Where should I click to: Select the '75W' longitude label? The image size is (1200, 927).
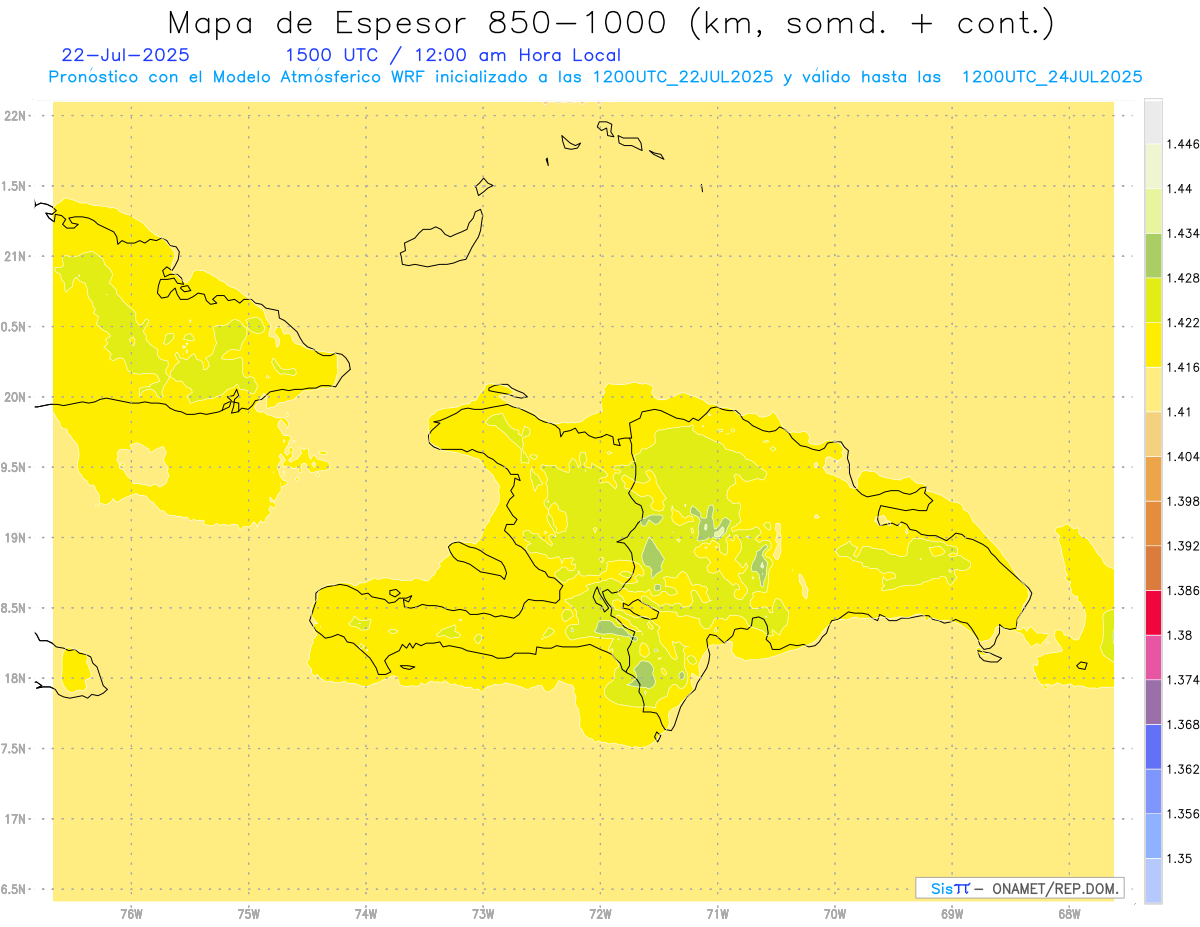(x=248, y=914)
